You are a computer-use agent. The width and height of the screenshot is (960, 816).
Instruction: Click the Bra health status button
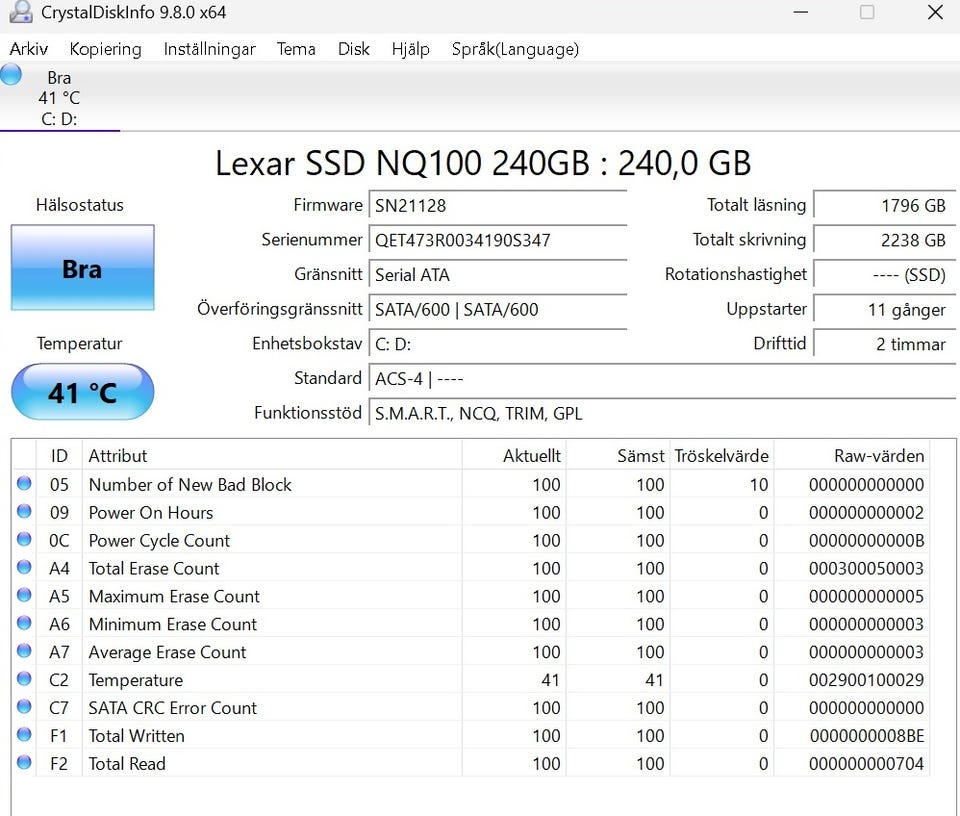coord(83,268)
